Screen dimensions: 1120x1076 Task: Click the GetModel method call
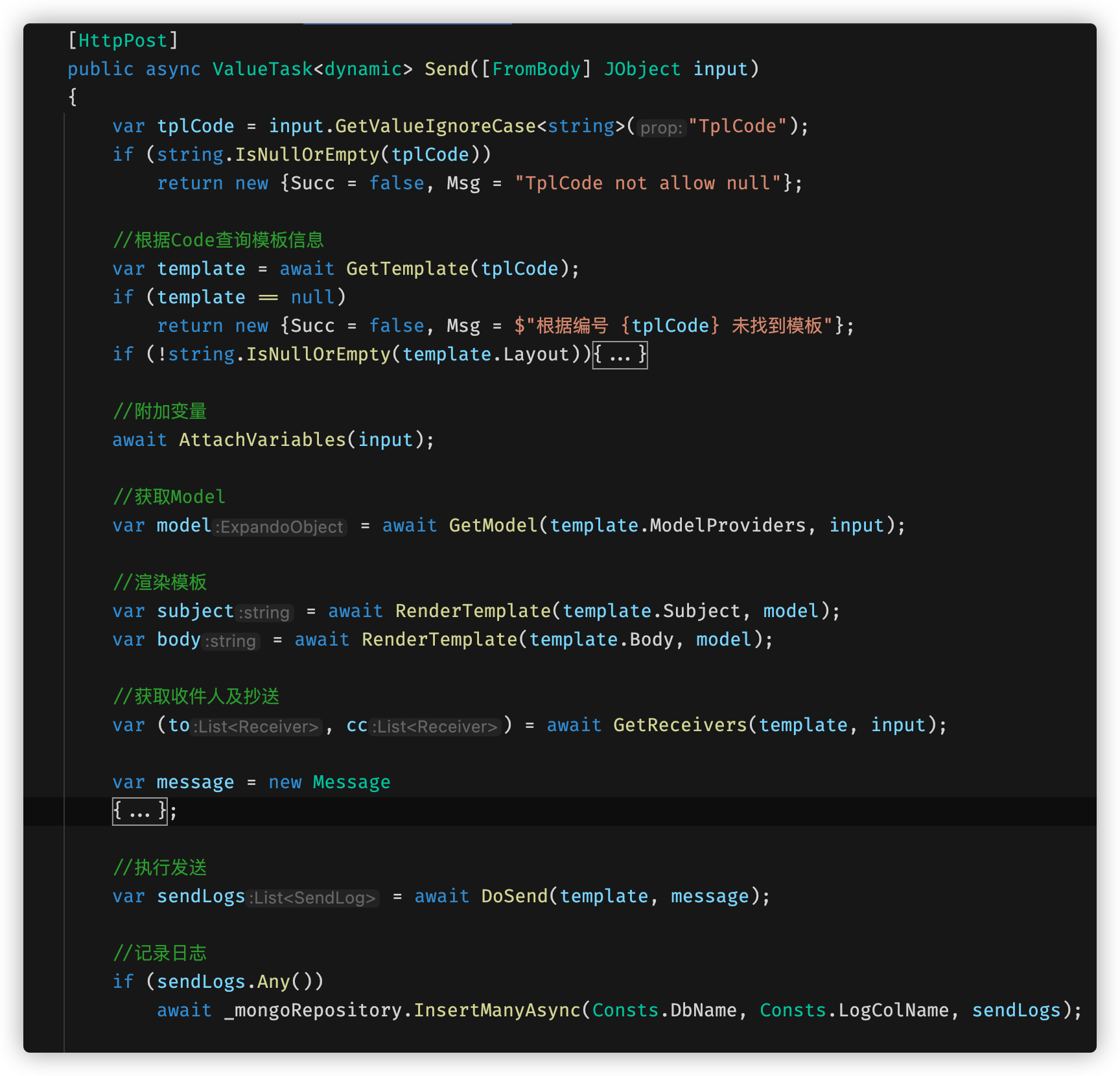tap(493, 526)
